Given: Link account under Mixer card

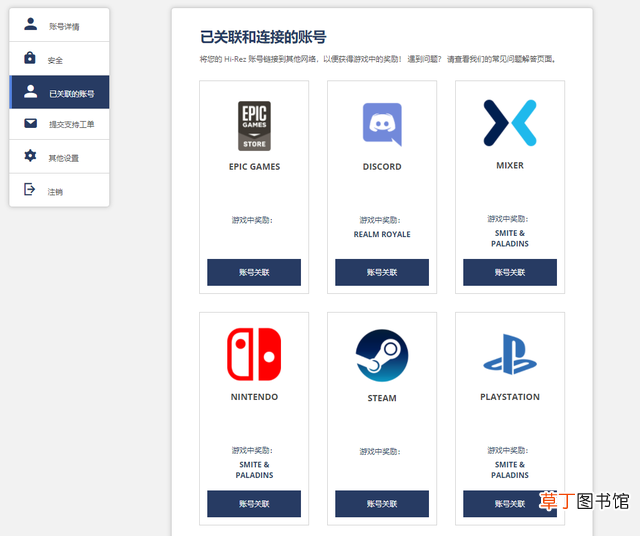Looking at the screenshot, I should 510,272.
